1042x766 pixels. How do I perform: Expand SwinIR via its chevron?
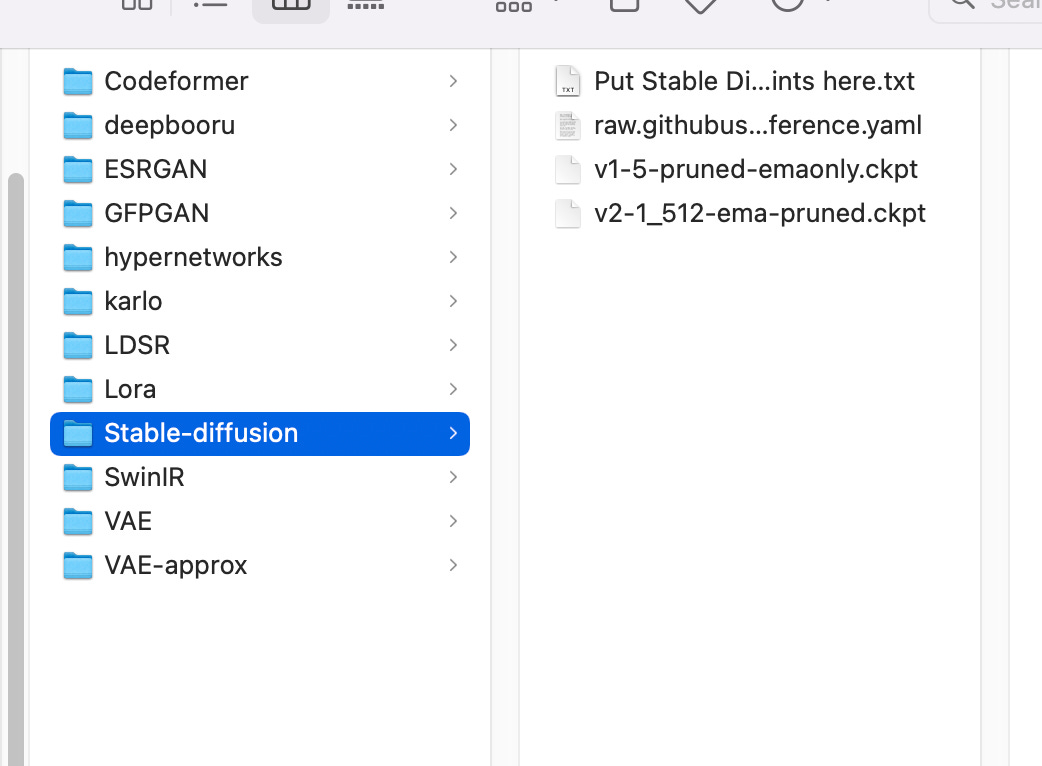(453, 477)
